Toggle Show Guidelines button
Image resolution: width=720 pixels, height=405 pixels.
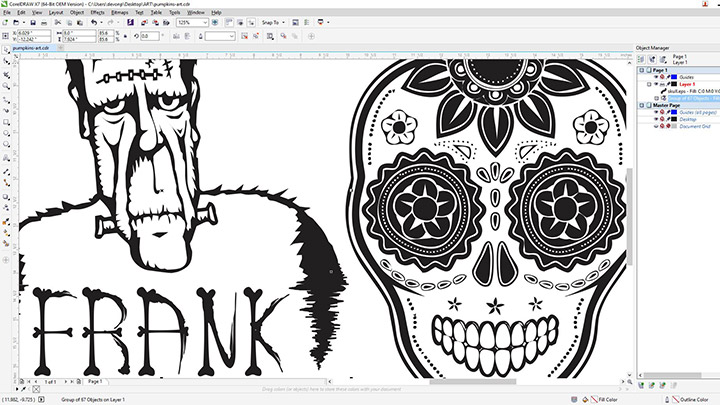[x=251, y=22]
